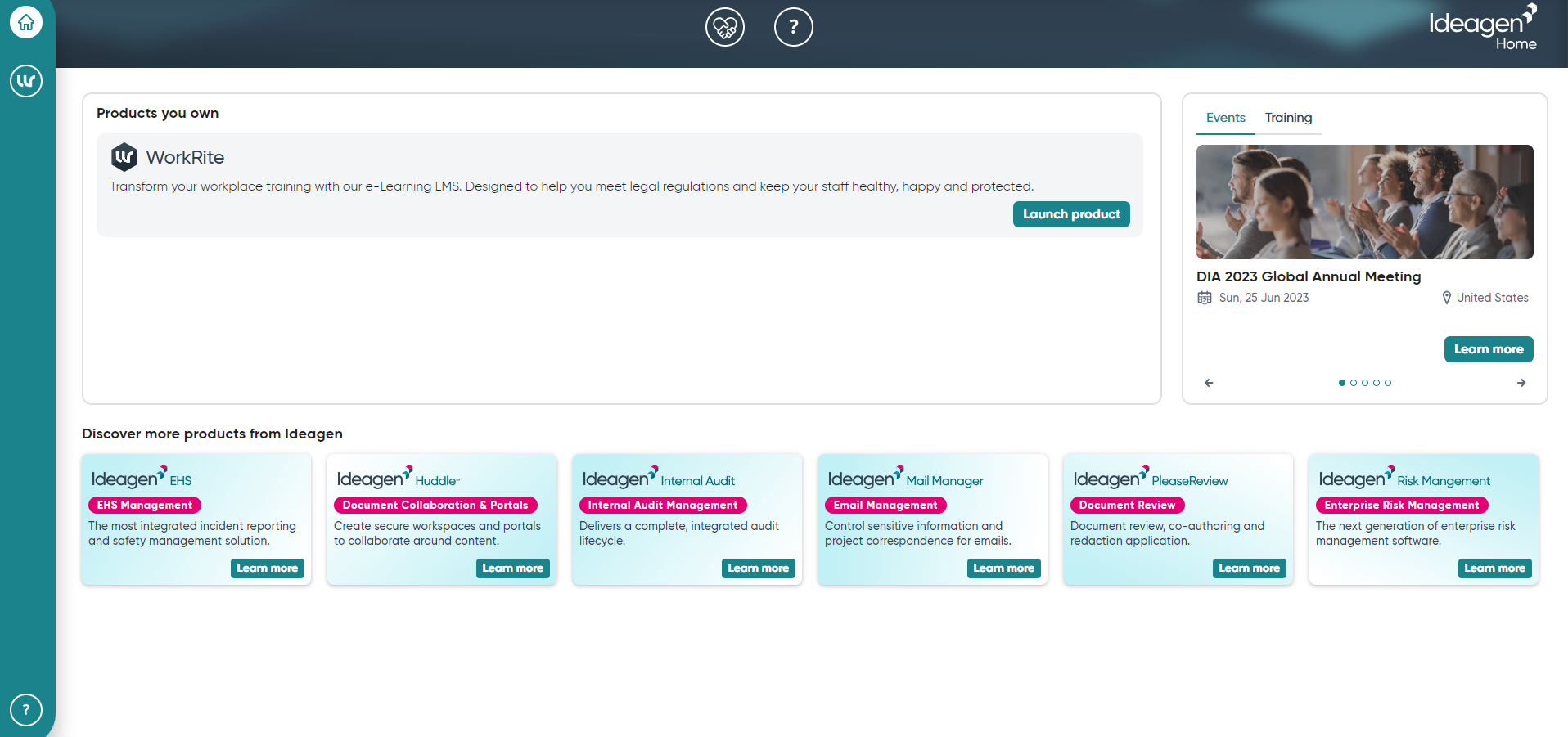Select the second carousel dot
Screen dimensions: 1568x737
1354,383
